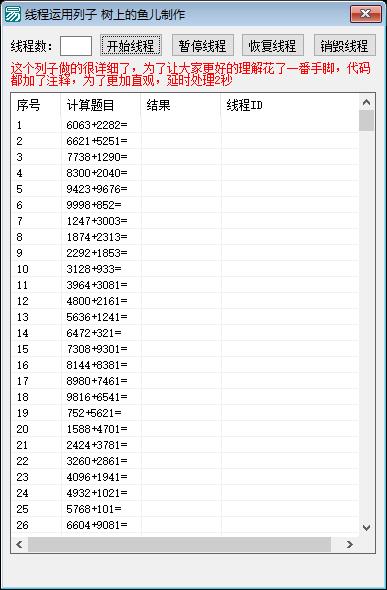Click the 线程ID column header
The width and height of the screenshot is (387, 590).
point(290,105)
